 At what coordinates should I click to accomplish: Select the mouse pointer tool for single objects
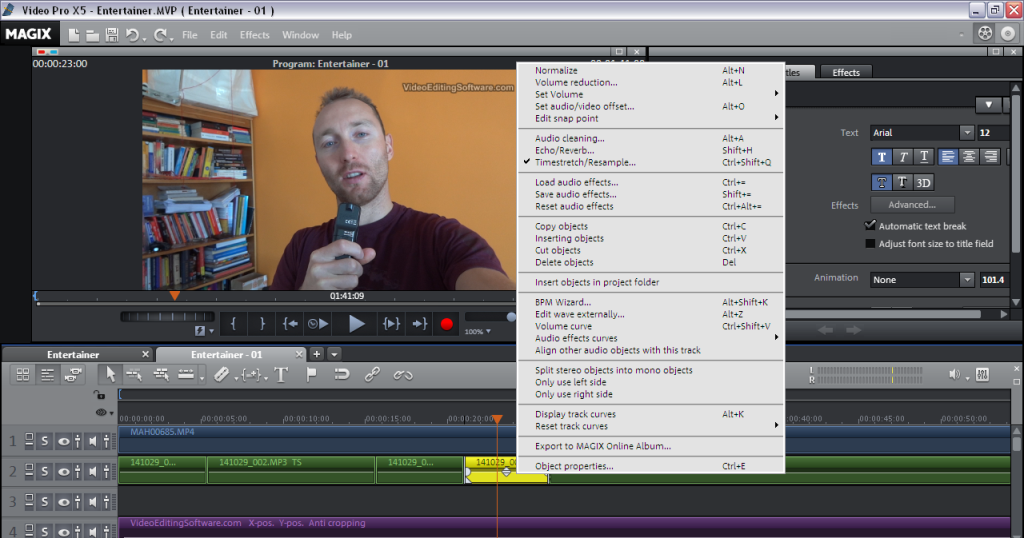tap(110, 374)
